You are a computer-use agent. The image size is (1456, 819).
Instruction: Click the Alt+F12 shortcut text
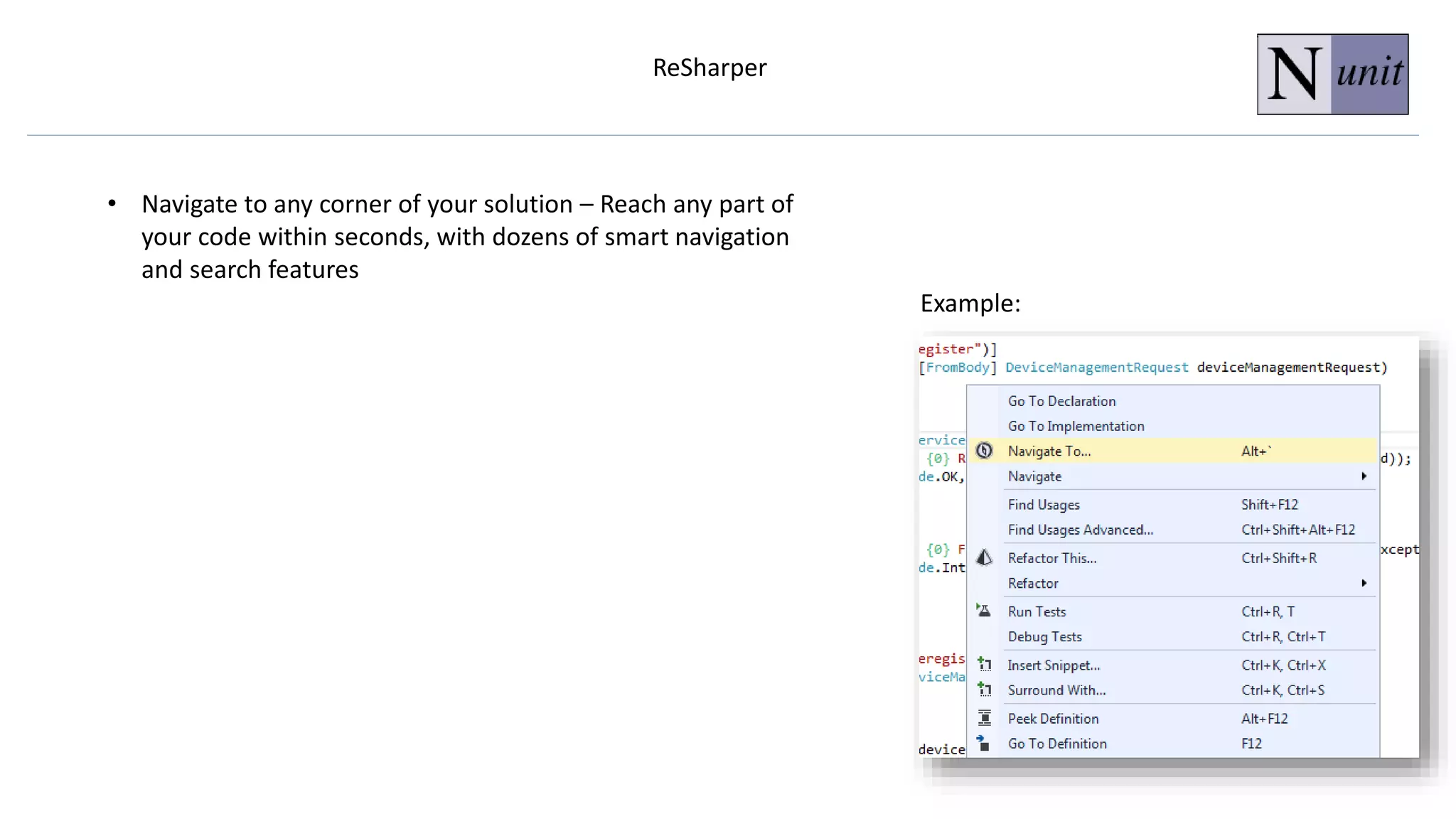1265,719
